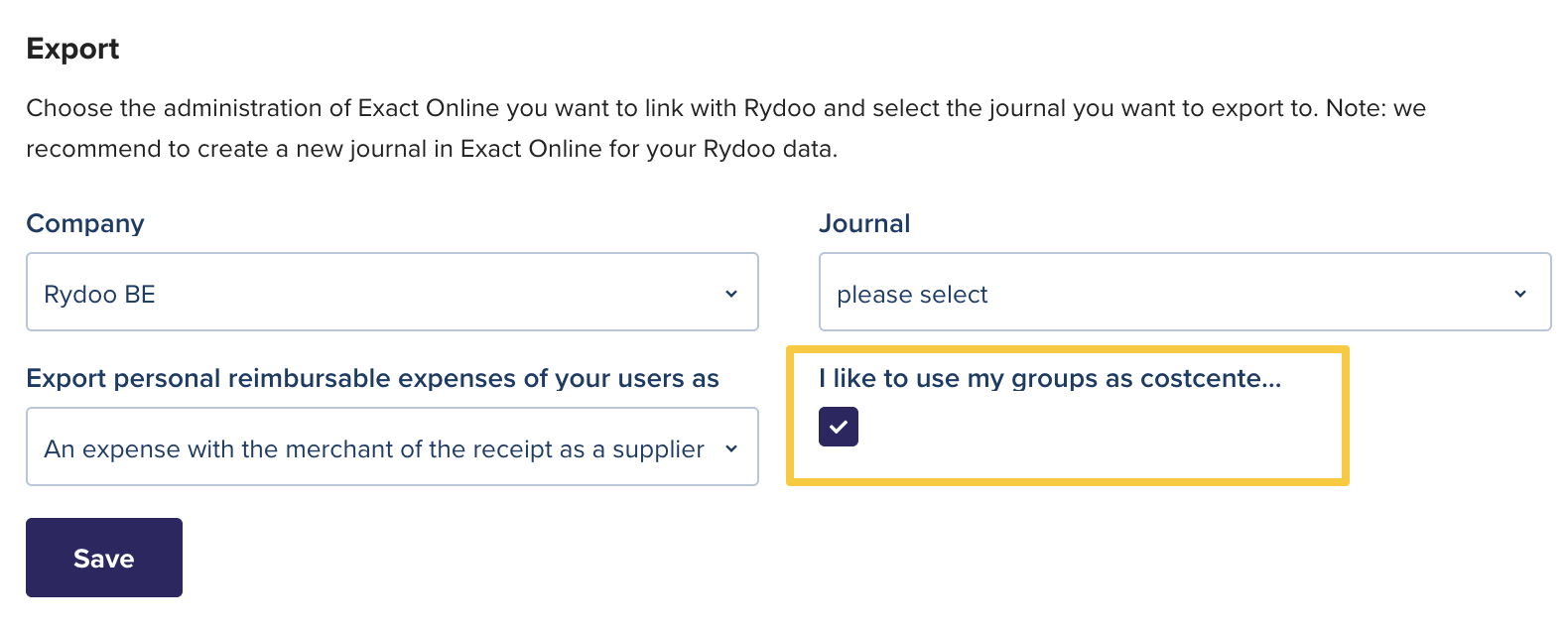Uncheck the groups as costcenters checkbox
The width and height of the screenshot is (1568, 633).
[x=839, y=427]
